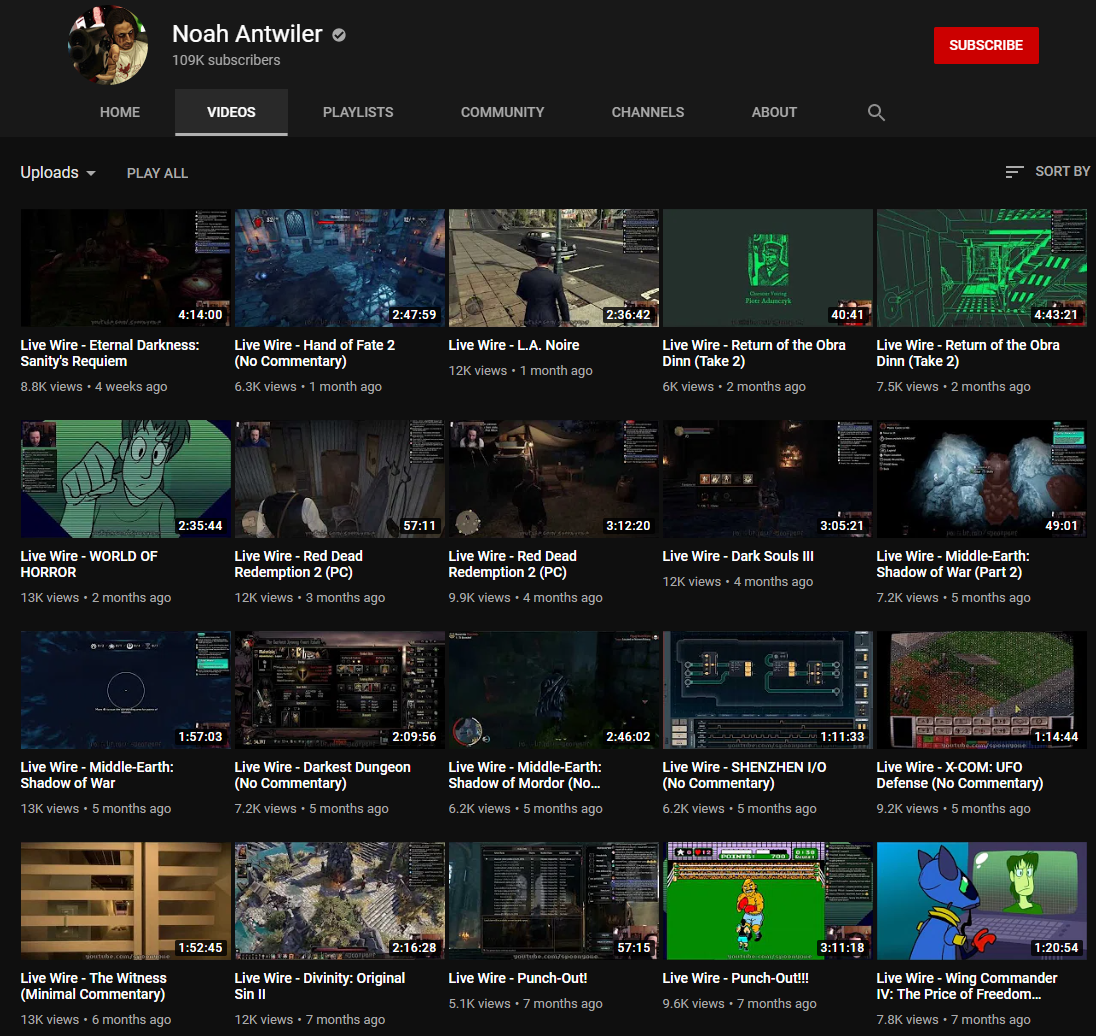Image resolution: width=1096 pixels, height=1036 pixels.
Task: Open Red Dead Redemption 2 title, 9.9K views
Action: point(512,564)
